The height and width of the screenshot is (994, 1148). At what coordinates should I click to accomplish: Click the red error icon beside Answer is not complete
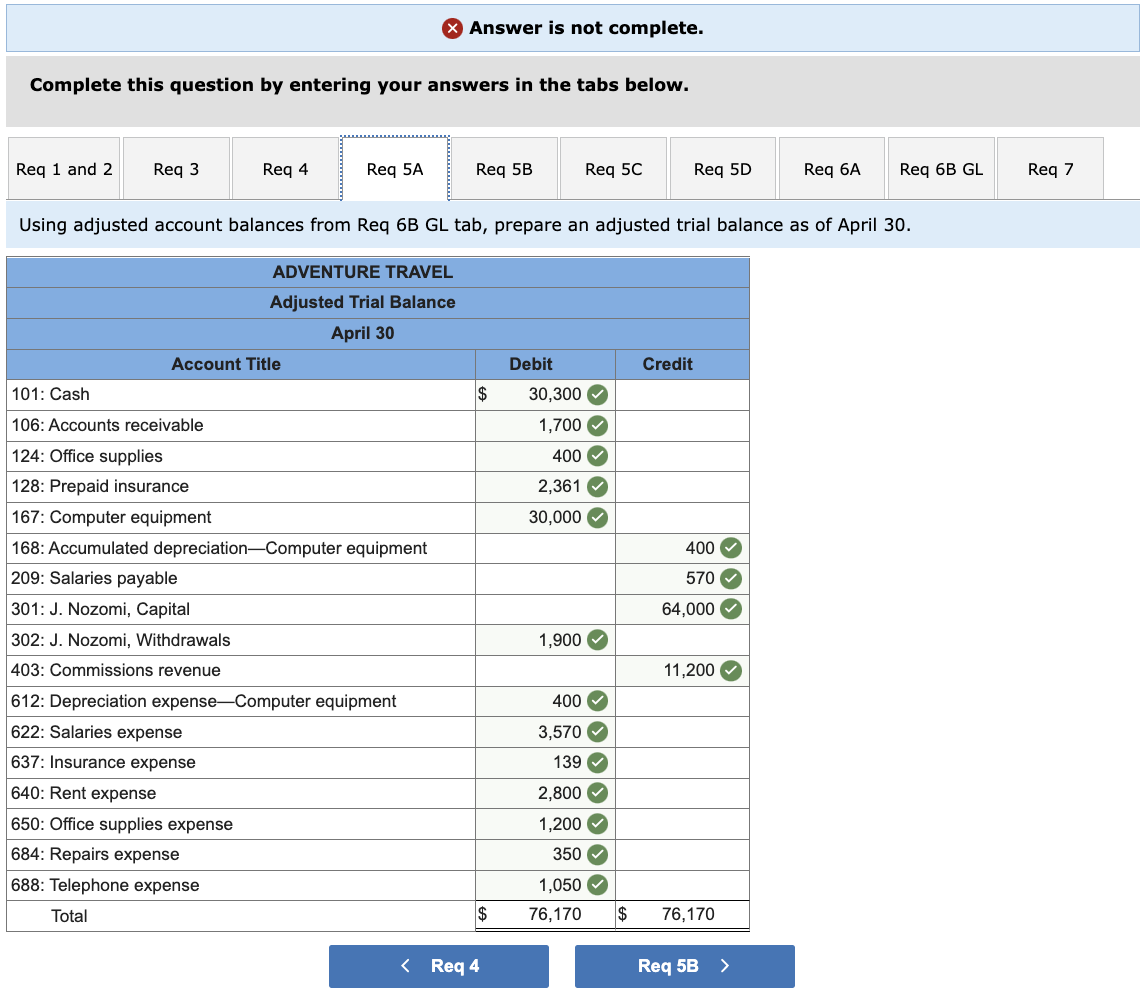point(452,29)
